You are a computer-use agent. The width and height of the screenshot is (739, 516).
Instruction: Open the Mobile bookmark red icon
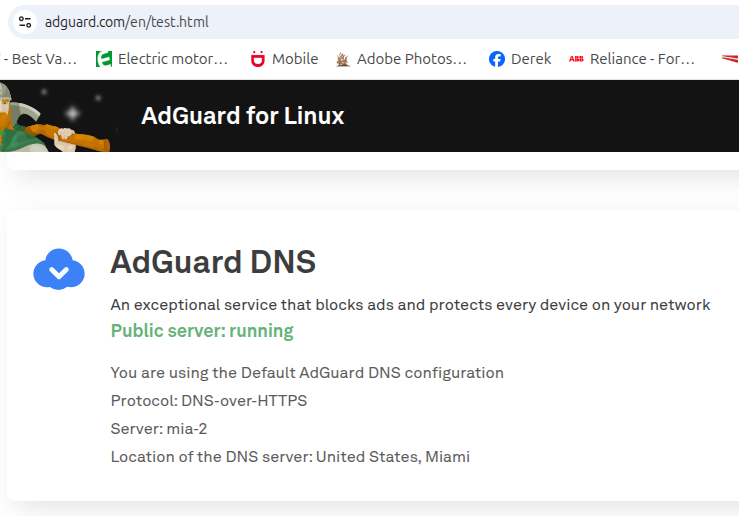258,59
